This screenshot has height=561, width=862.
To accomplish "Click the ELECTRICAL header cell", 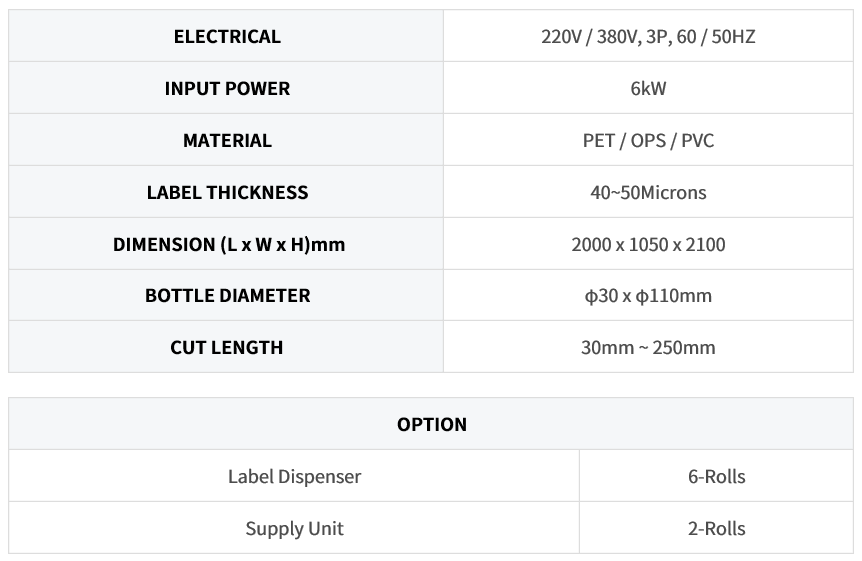I will pos(226,36).
